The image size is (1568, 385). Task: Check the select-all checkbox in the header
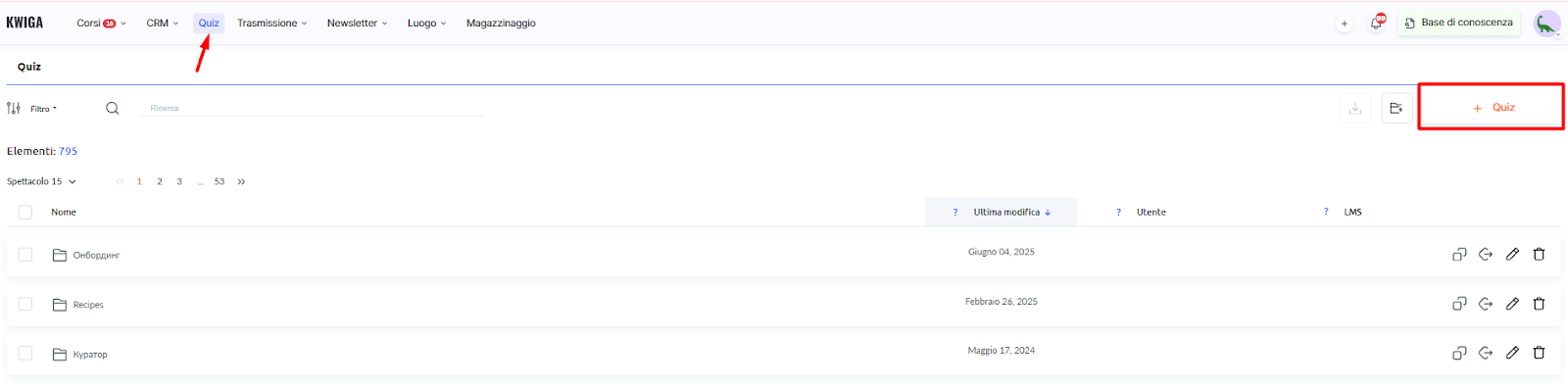pyautogui.click(x=25, y=212)
